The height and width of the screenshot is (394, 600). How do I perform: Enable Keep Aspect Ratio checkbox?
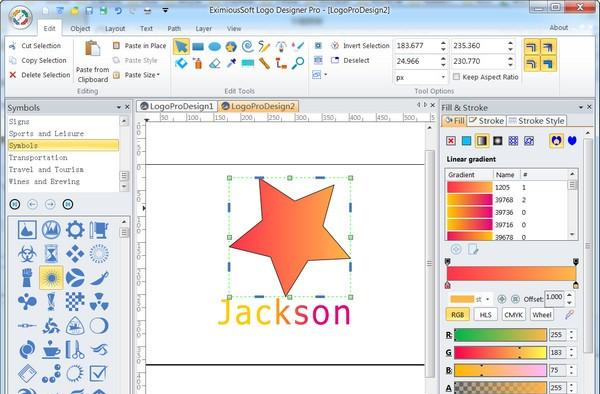click(456, 77)
